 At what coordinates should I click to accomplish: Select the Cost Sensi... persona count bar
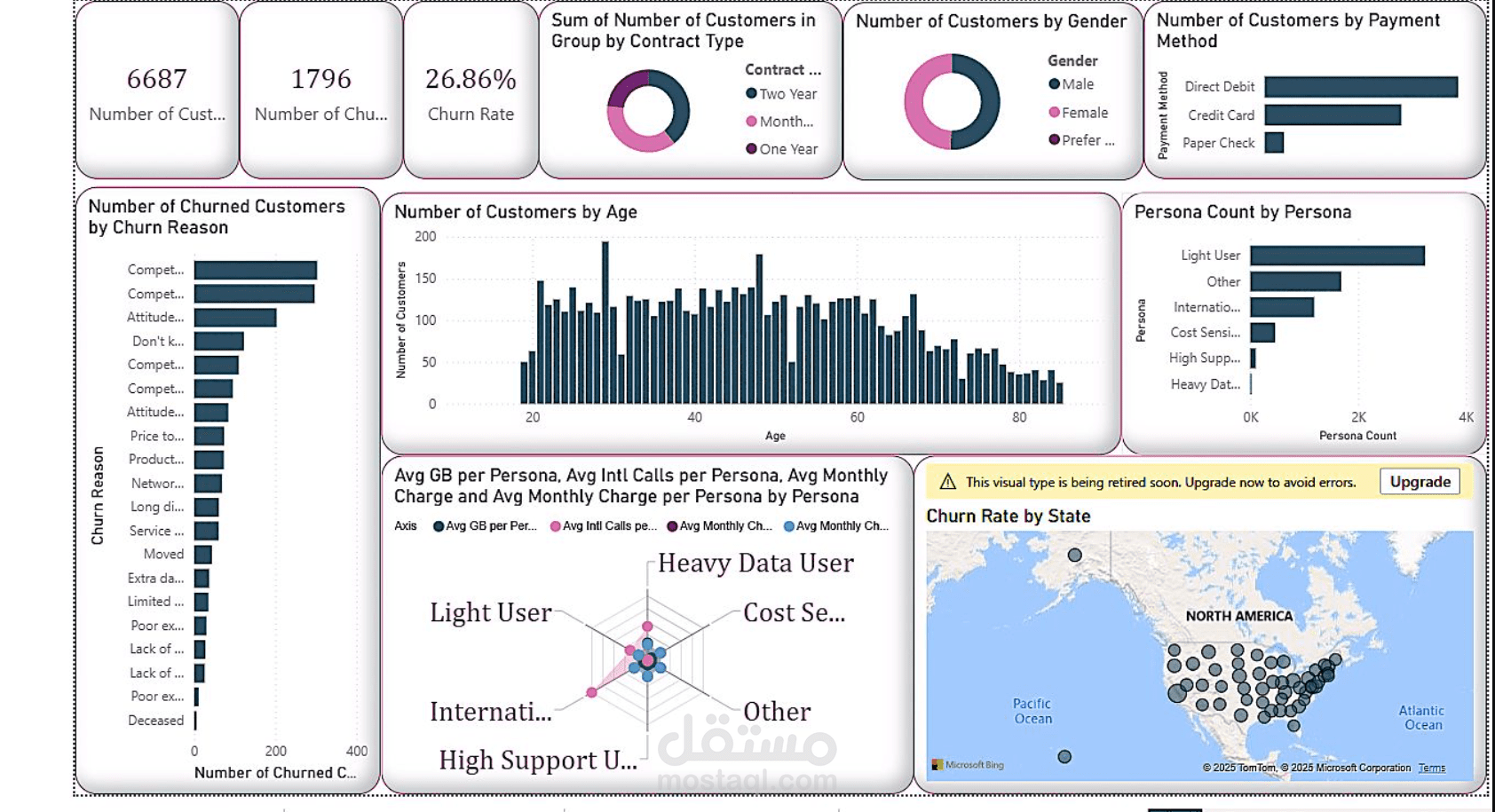click(x=1262, y=333)
